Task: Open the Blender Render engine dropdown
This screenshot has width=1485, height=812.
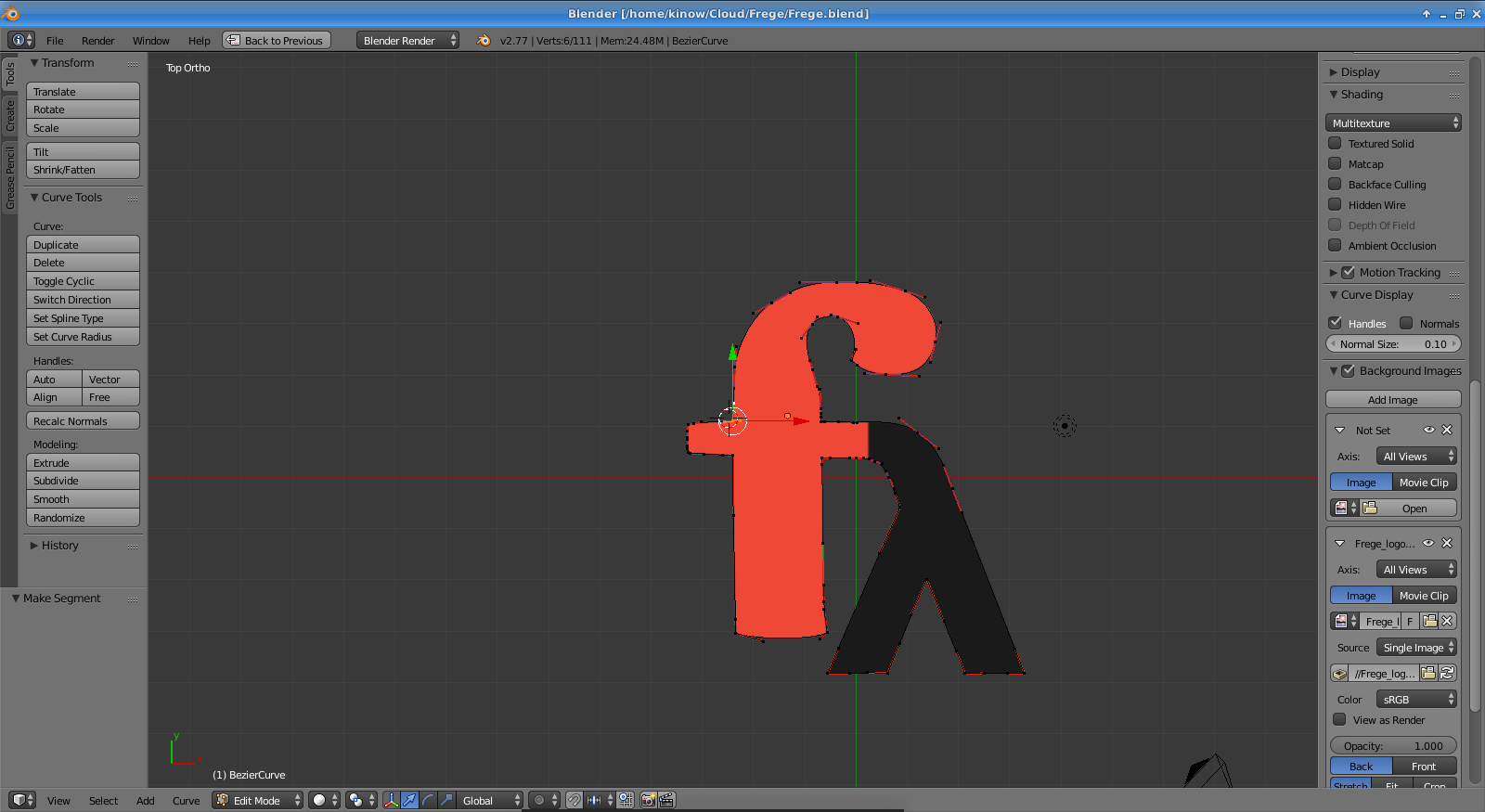Action: tap(408, 40)
